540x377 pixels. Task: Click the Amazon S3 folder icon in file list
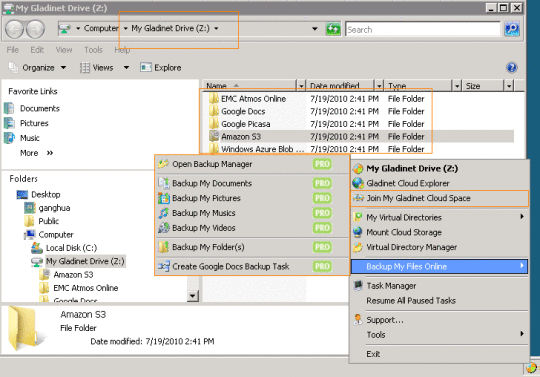pos(214,136)
